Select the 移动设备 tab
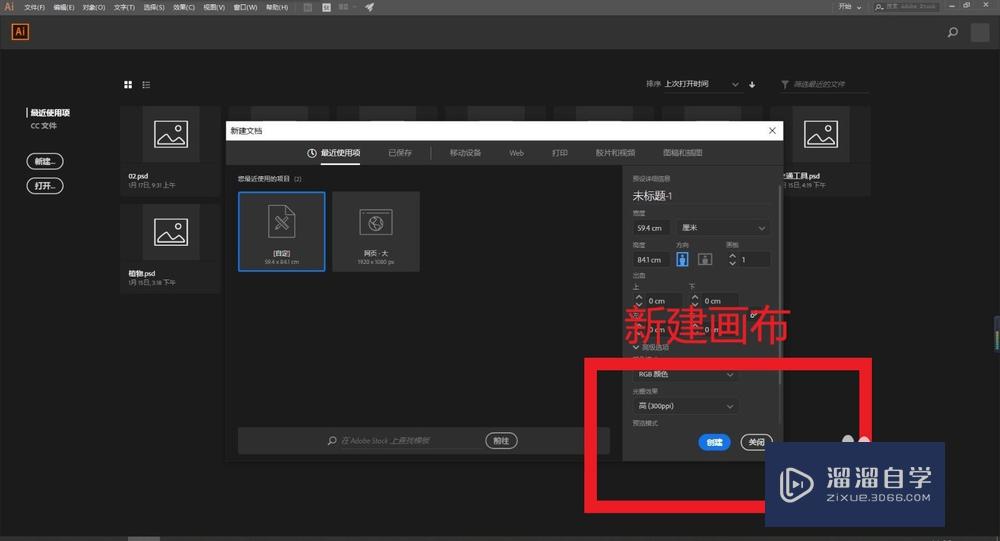The width and height of the screenshot is (1000, 541). coord(465,153)
